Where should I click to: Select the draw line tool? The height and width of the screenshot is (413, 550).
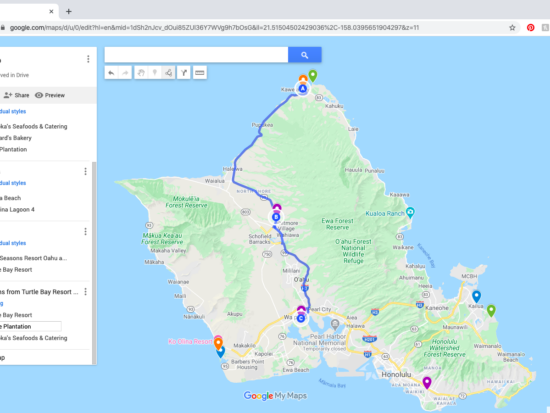click(168, 73)
